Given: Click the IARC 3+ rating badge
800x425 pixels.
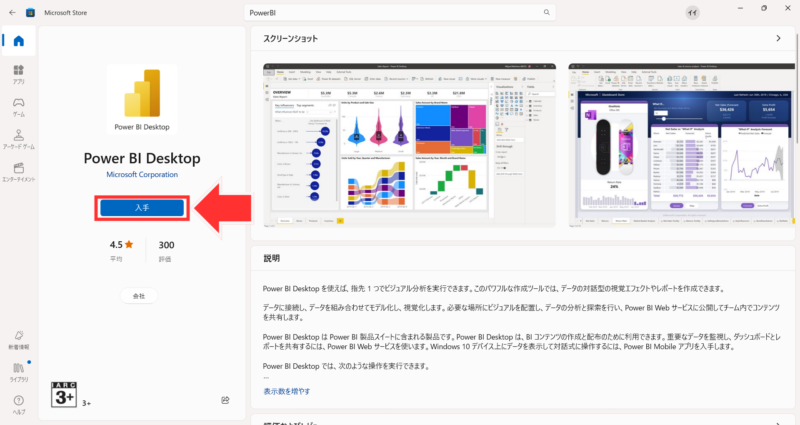Looking at the screenshot, I should click(x=64, y=394).
